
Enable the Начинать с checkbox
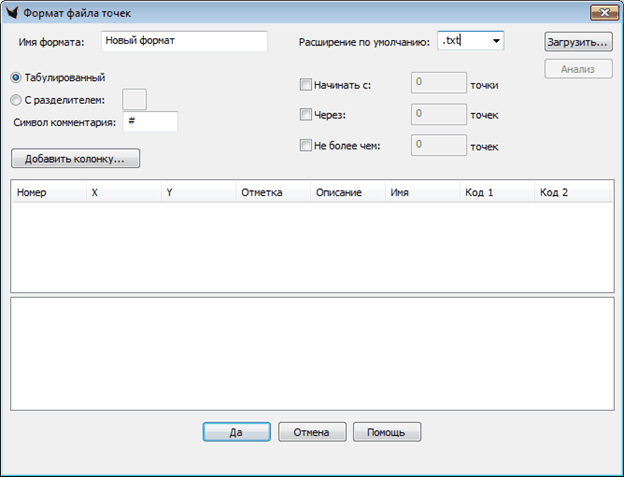pyautogui.click(x=306, y=85)
